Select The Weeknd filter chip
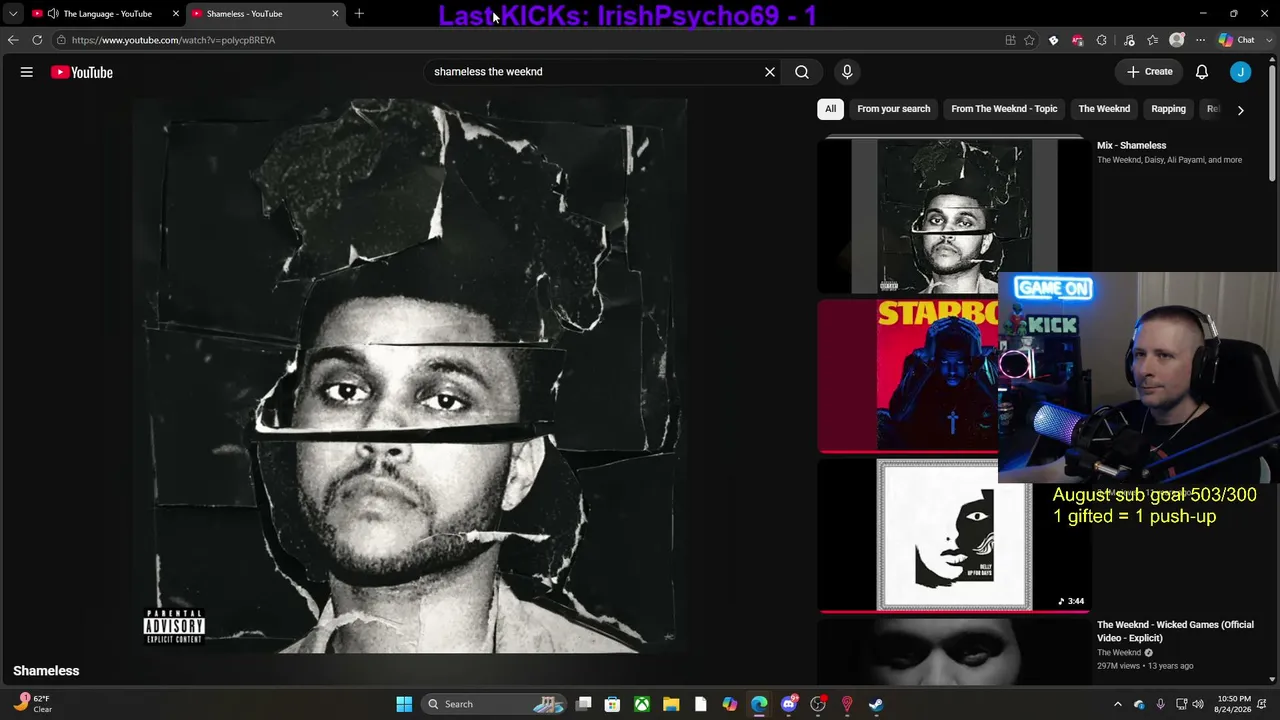 (x=1104, y=109)
